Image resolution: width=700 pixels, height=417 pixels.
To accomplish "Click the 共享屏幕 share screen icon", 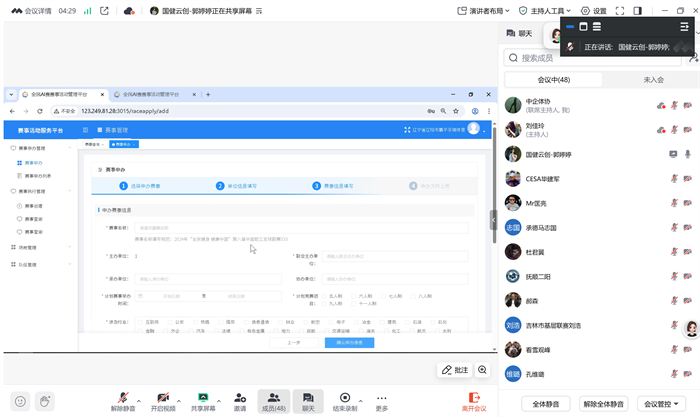I will point(202,397).
